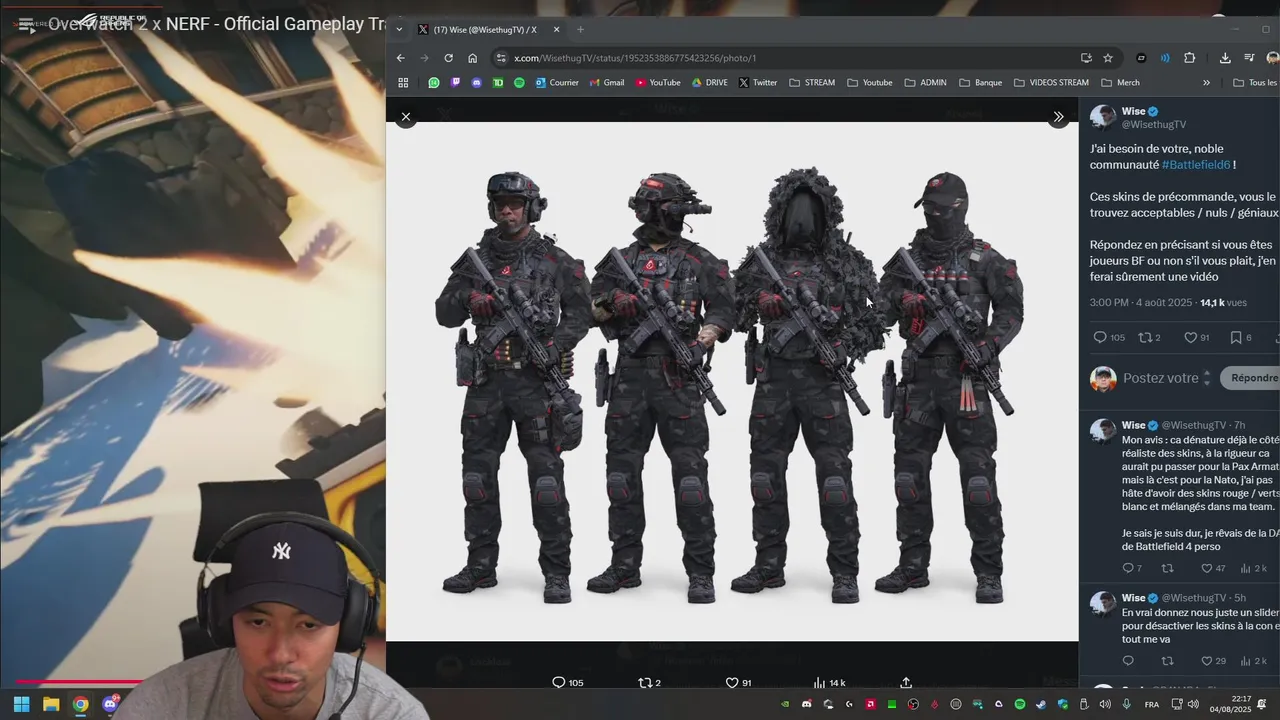Expand the VIDEOS STREAM bookmarks folder
The width and height of the screenshot is (1280, 720).
(1051, 83)
